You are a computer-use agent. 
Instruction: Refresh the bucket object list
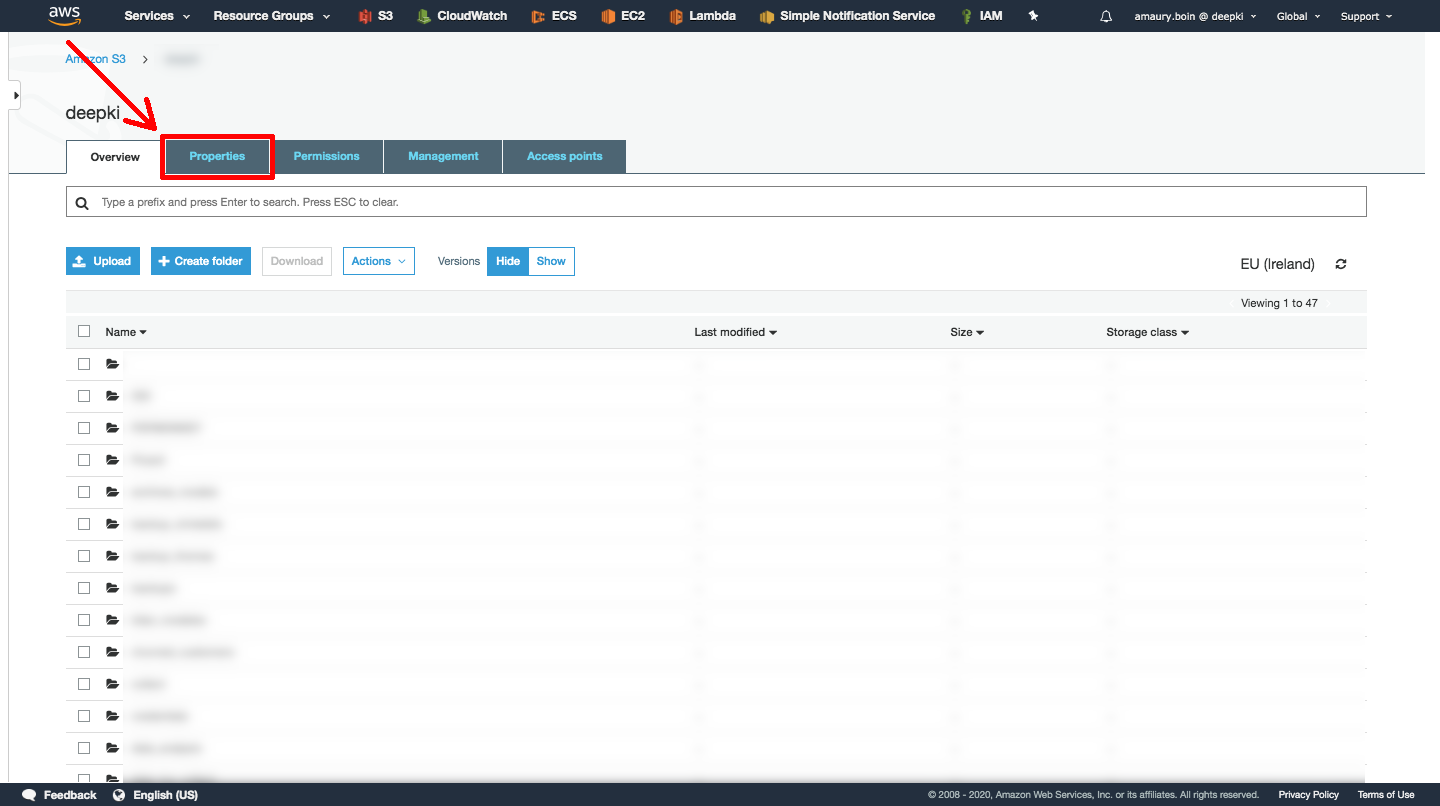coord(1341,264)
